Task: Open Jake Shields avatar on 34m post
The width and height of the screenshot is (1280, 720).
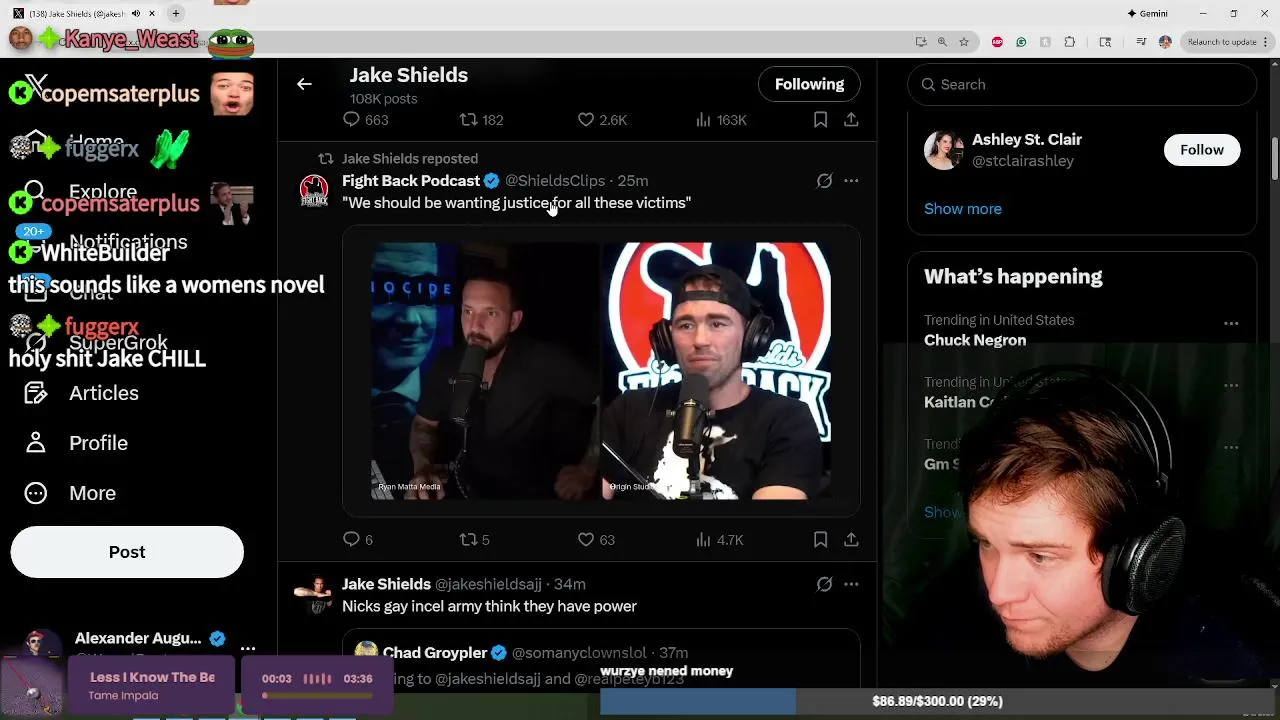Action: tap(314, 594)
